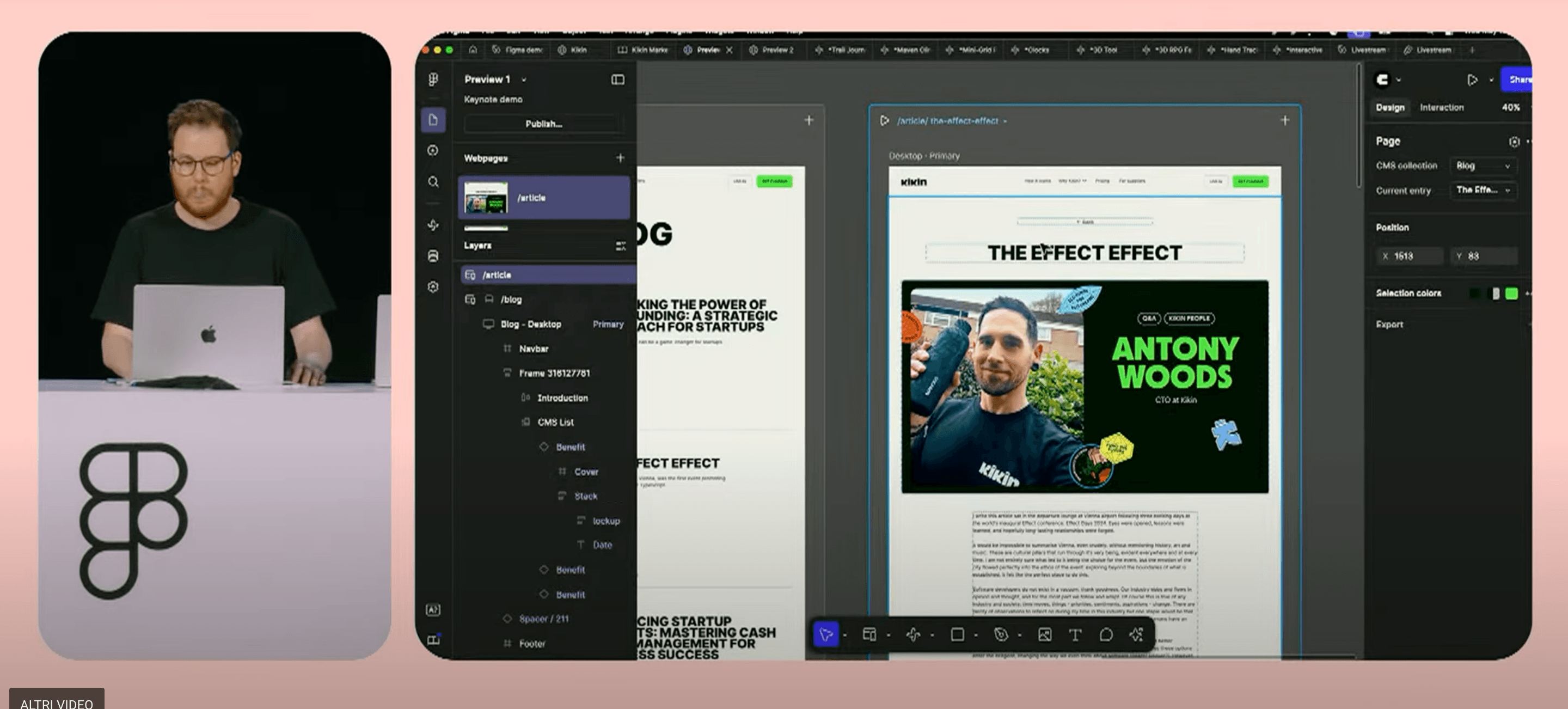Click the X position field 1513
Screen dimensions: 1568x709
coord(1410,256)
